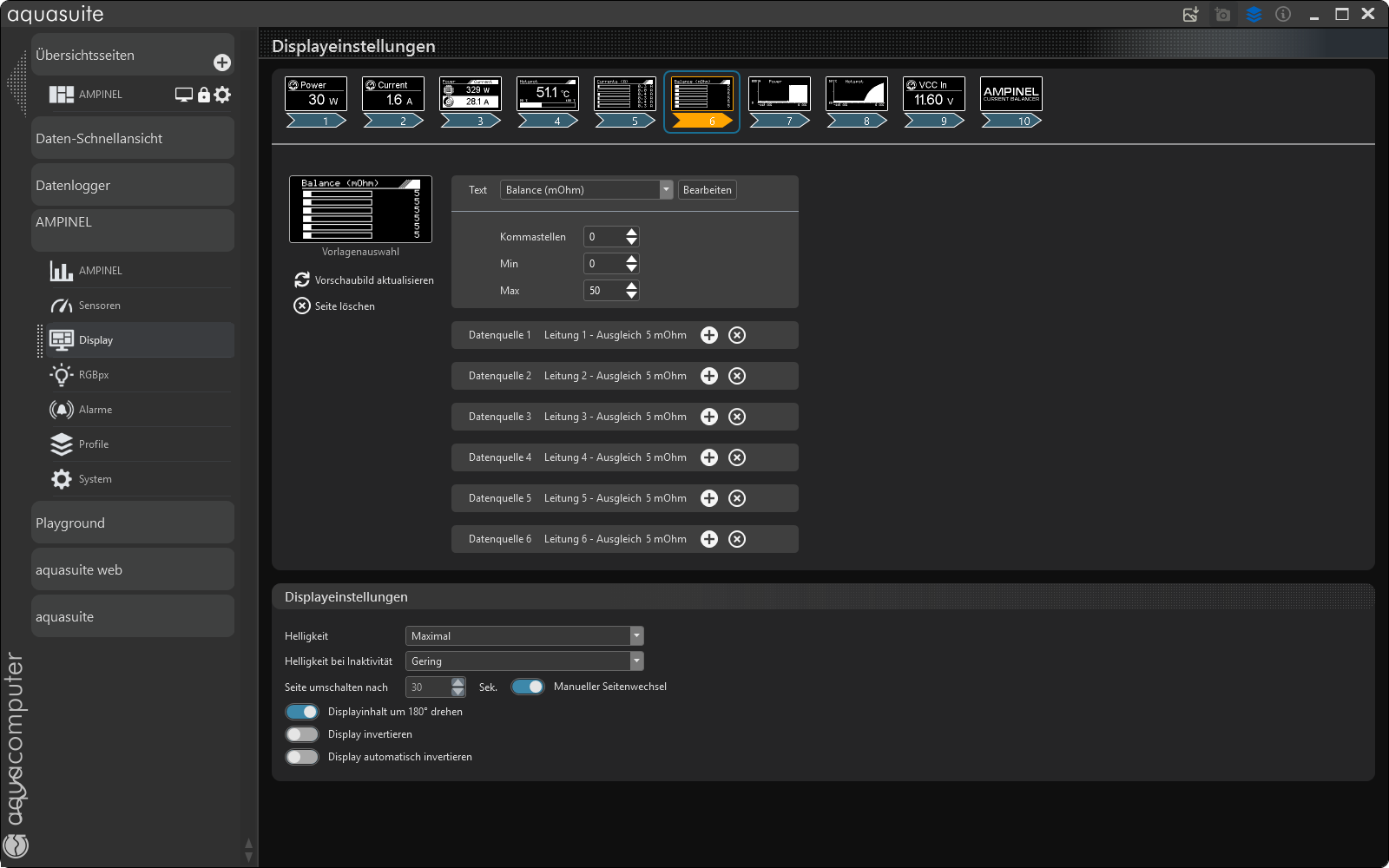Image resolution: width=1389 pixels, height=868 pixels.
Task: Add a source at Datenquelle 1 plus icon
Action: coord(709,335)
